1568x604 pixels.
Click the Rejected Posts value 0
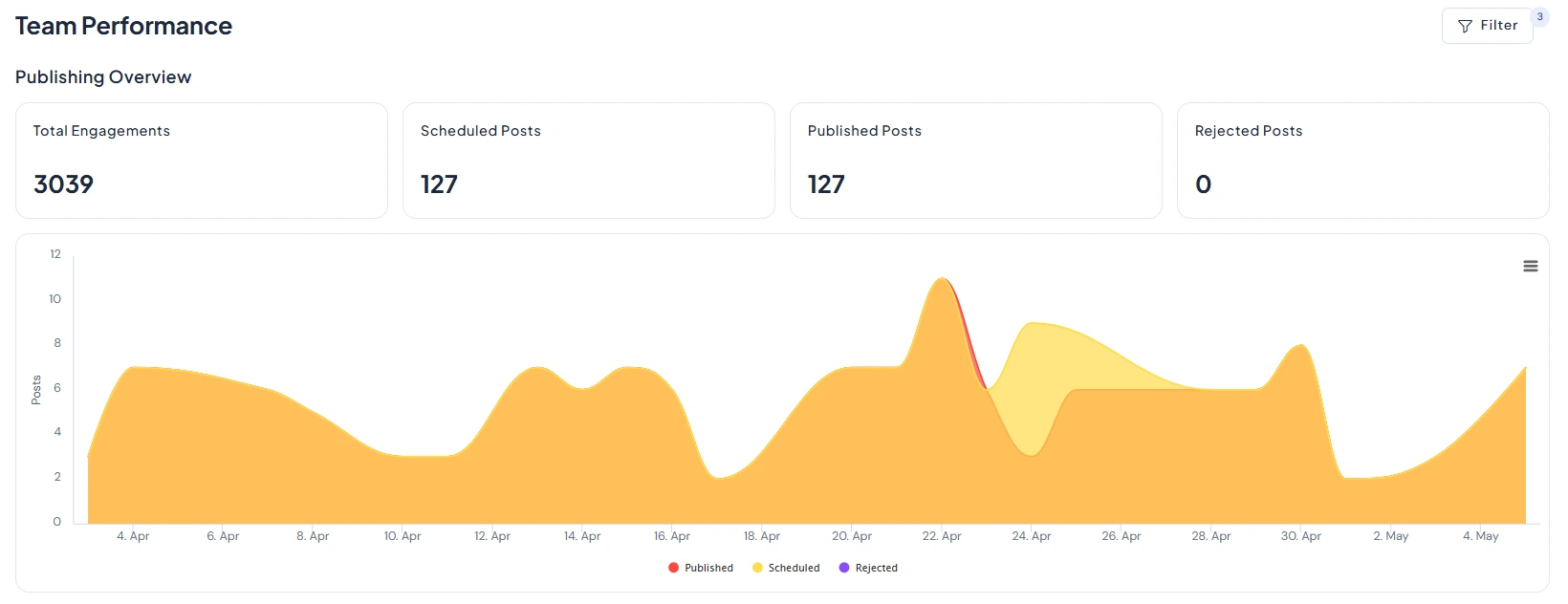point(1204,184)
